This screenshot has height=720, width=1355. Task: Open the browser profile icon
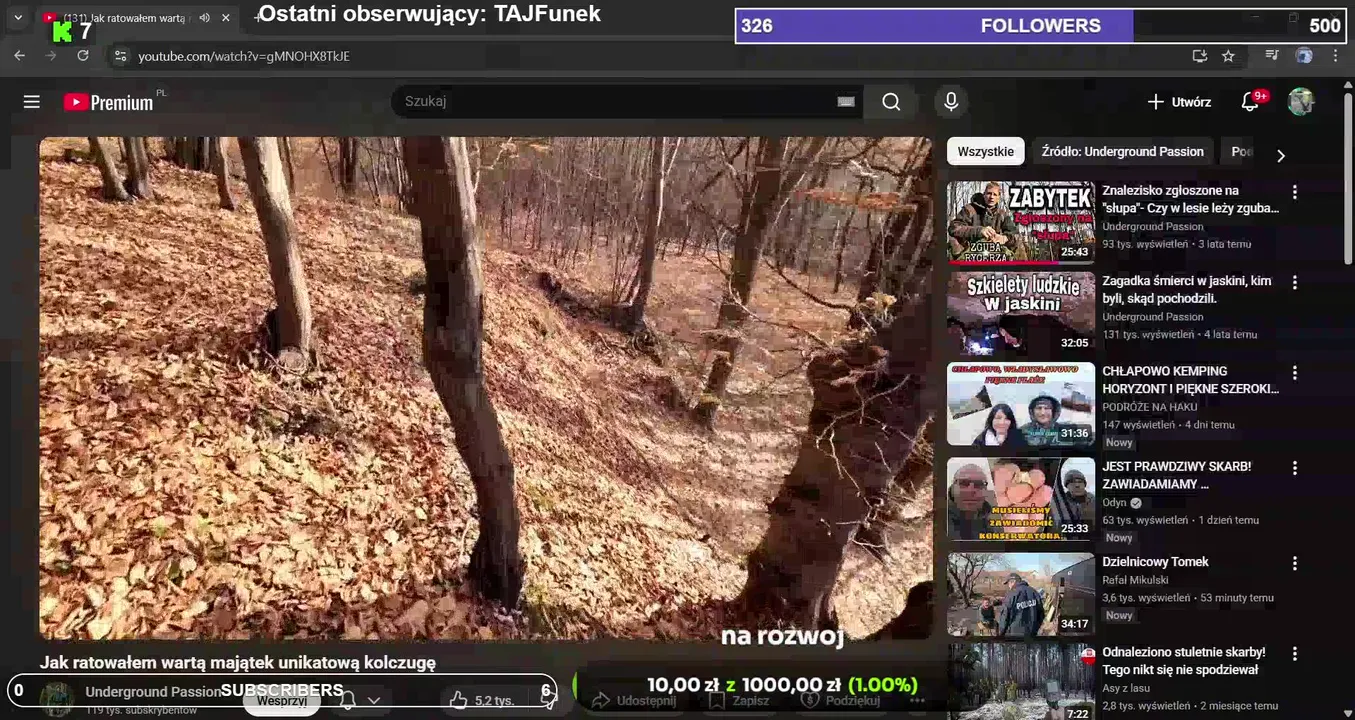[x=1304, y=56]
